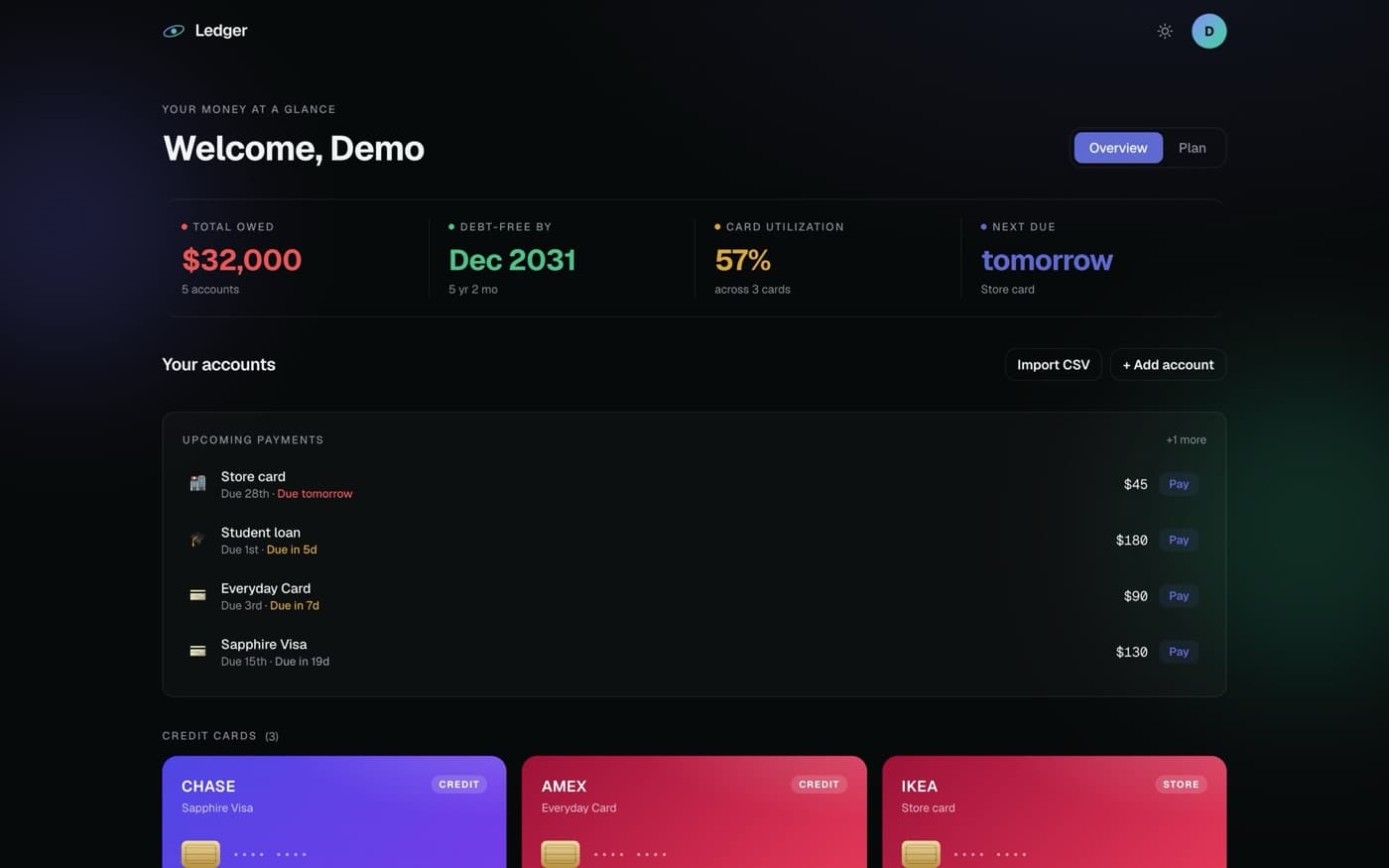Click the $32,000 total owed value

pos(241,260)
